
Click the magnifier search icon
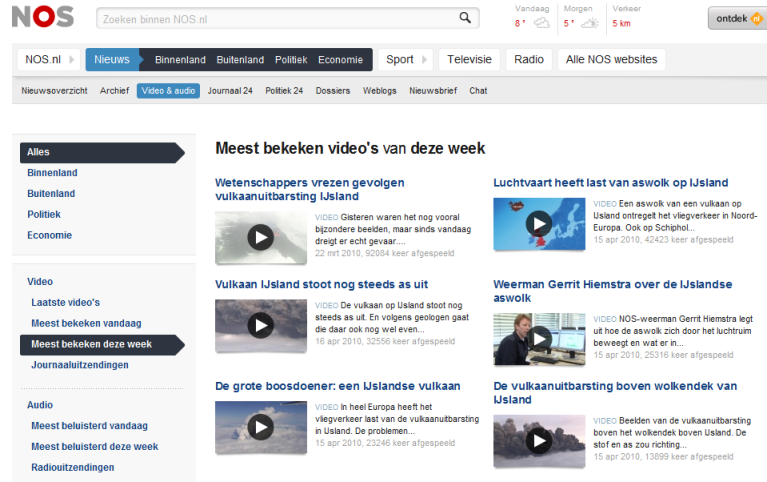[465, 18]
